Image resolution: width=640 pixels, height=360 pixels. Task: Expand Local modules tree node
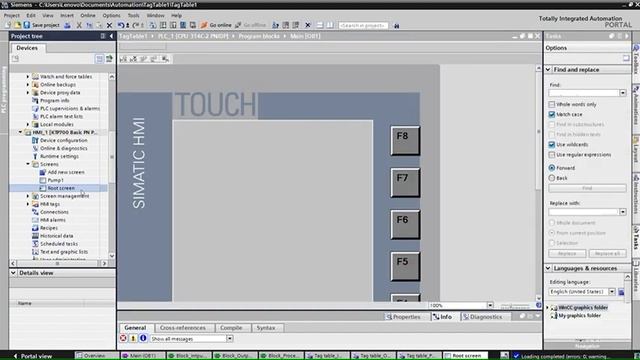[x=28, y=124]
